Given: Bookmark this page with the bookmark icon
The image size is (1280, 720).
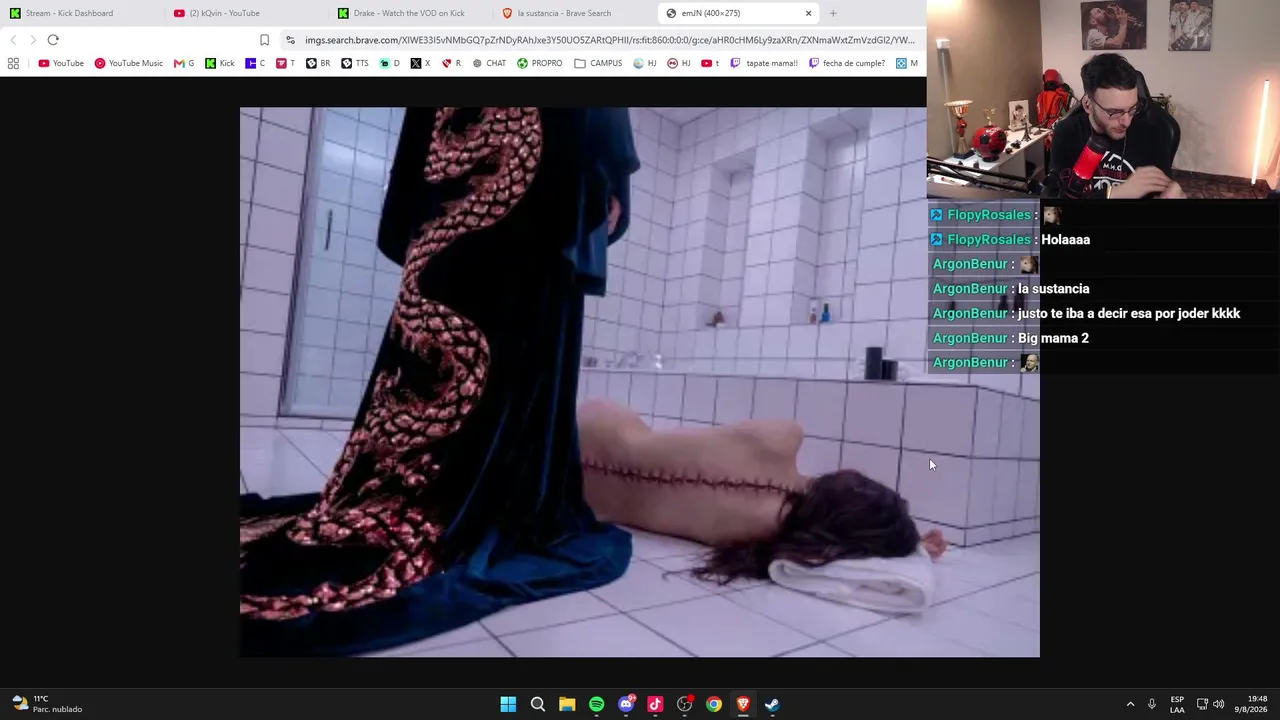Looking at the screenshot, I should coord(264,40).
